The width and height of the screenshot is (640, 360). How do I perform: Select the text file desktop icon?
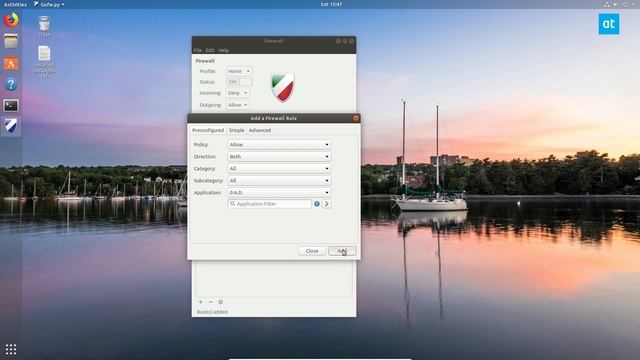point(44,61)
